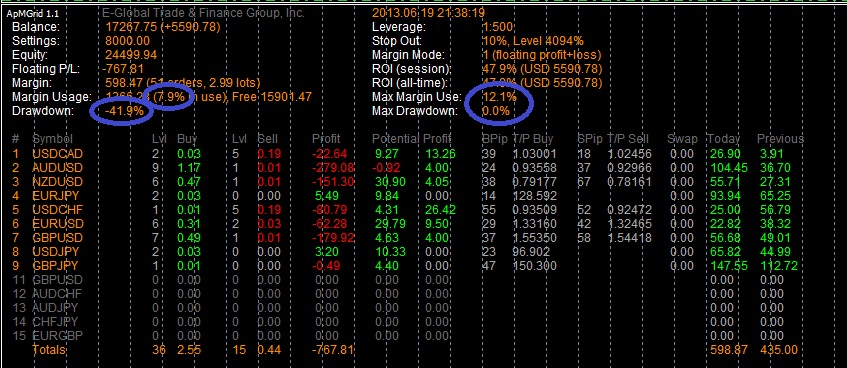Click the AUDCHF symbol in row 12
Viewport: 847px width, 368px height.
57,293
